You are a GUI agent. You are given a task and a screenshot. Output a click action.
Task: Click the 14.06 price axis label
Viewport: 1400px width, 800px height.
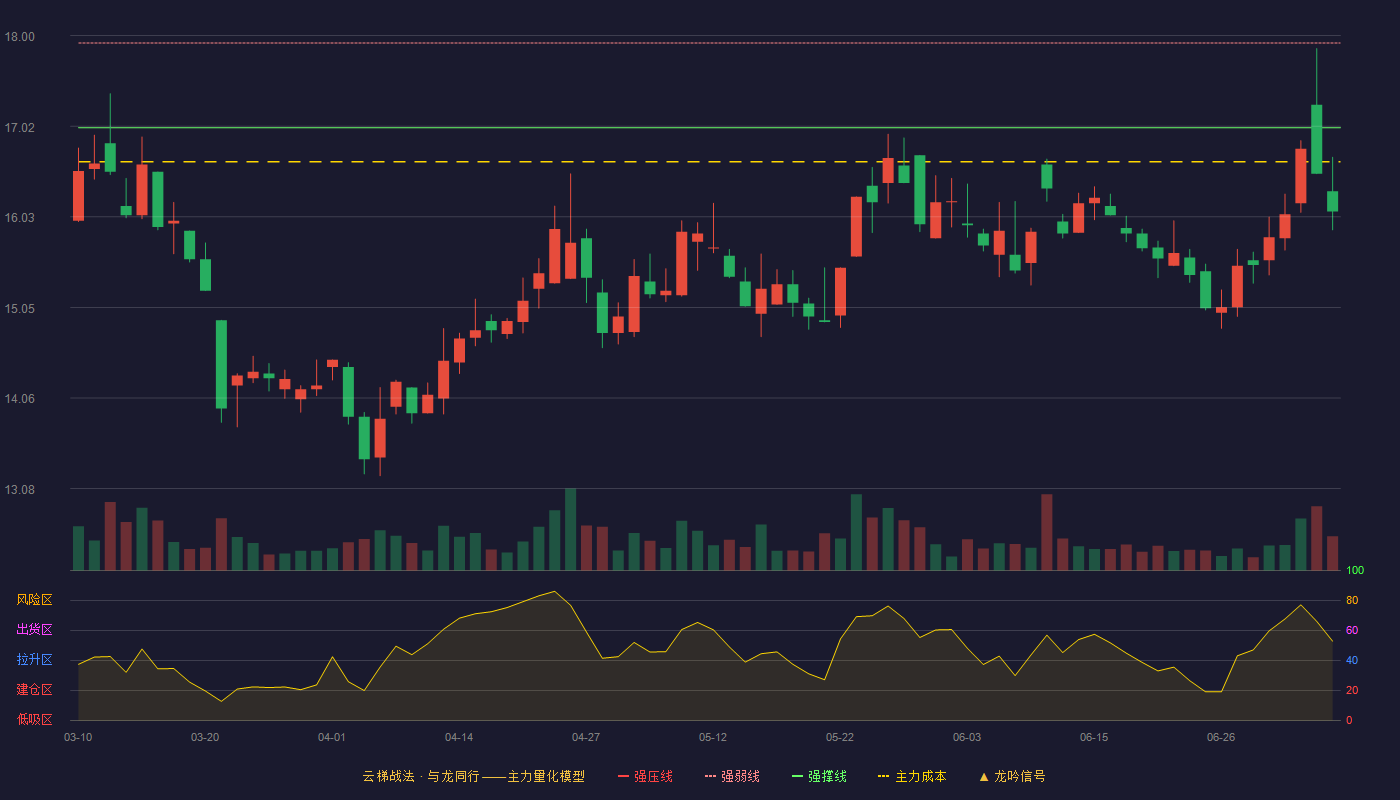pyautogui.click(x=19, y=399)
